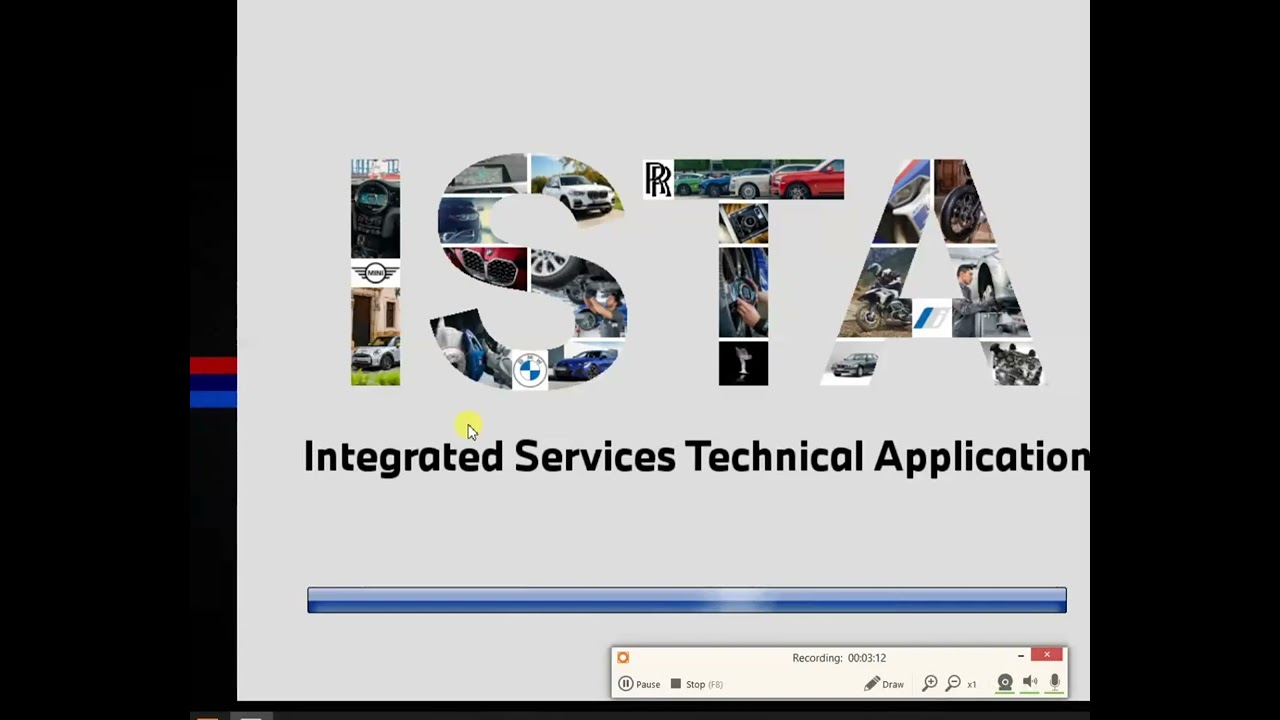Click the recorder app logo icon
The height and width of the screenshot is (720, 1280).
point(623,657)
